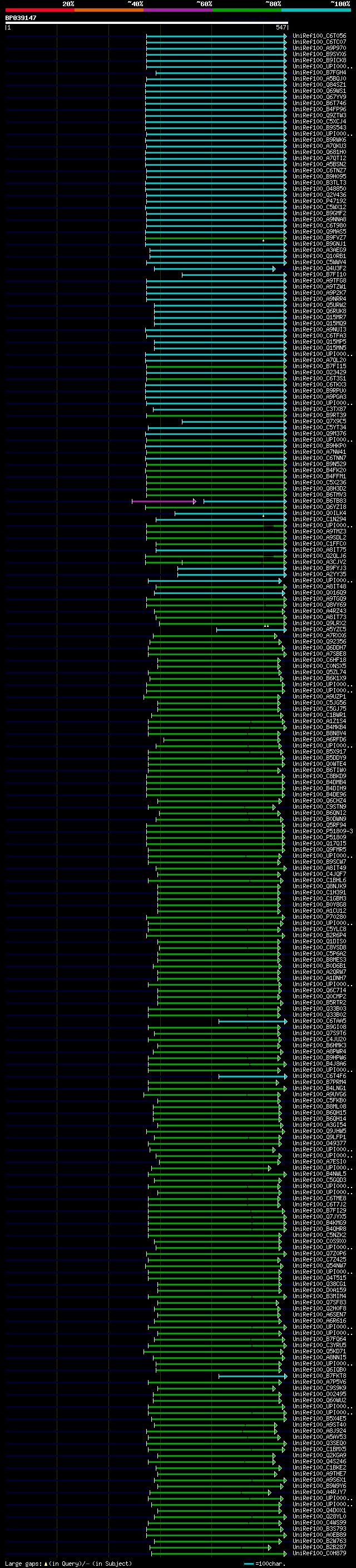Click hit label UniRef100_B7FKT8
356x1568 pixels.
click(x=319, y=1376)
